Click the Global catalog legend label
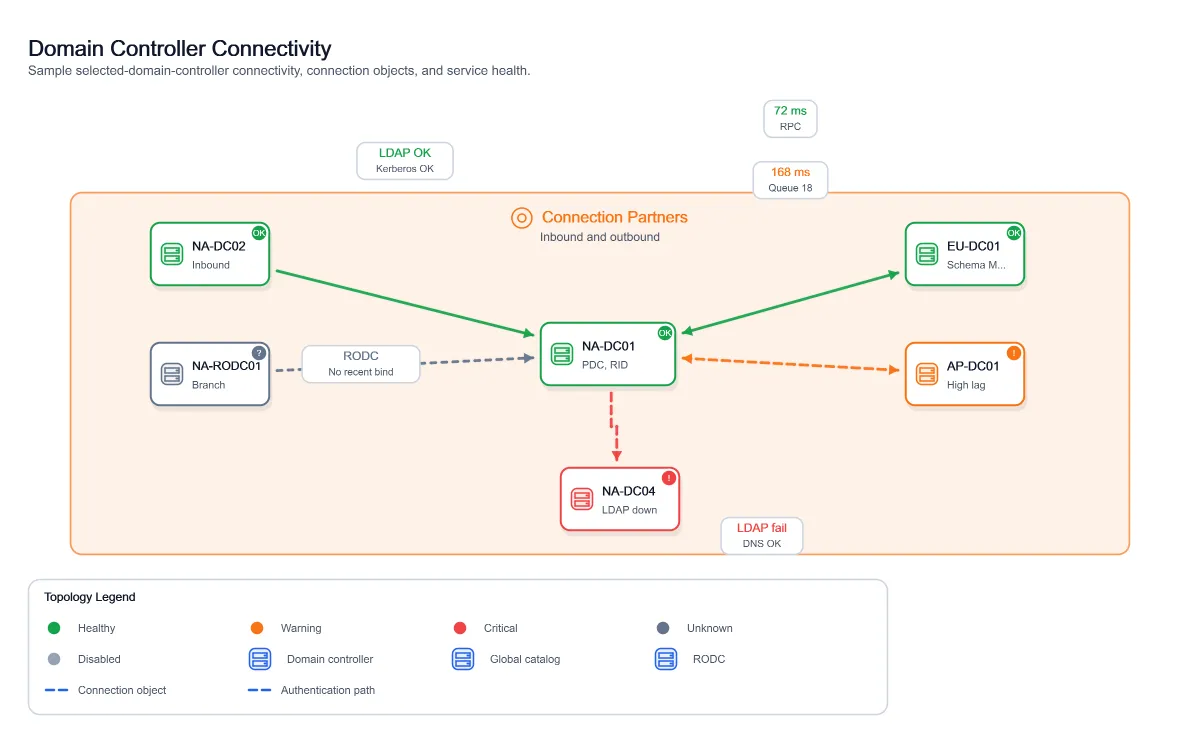 coord(525,659)
